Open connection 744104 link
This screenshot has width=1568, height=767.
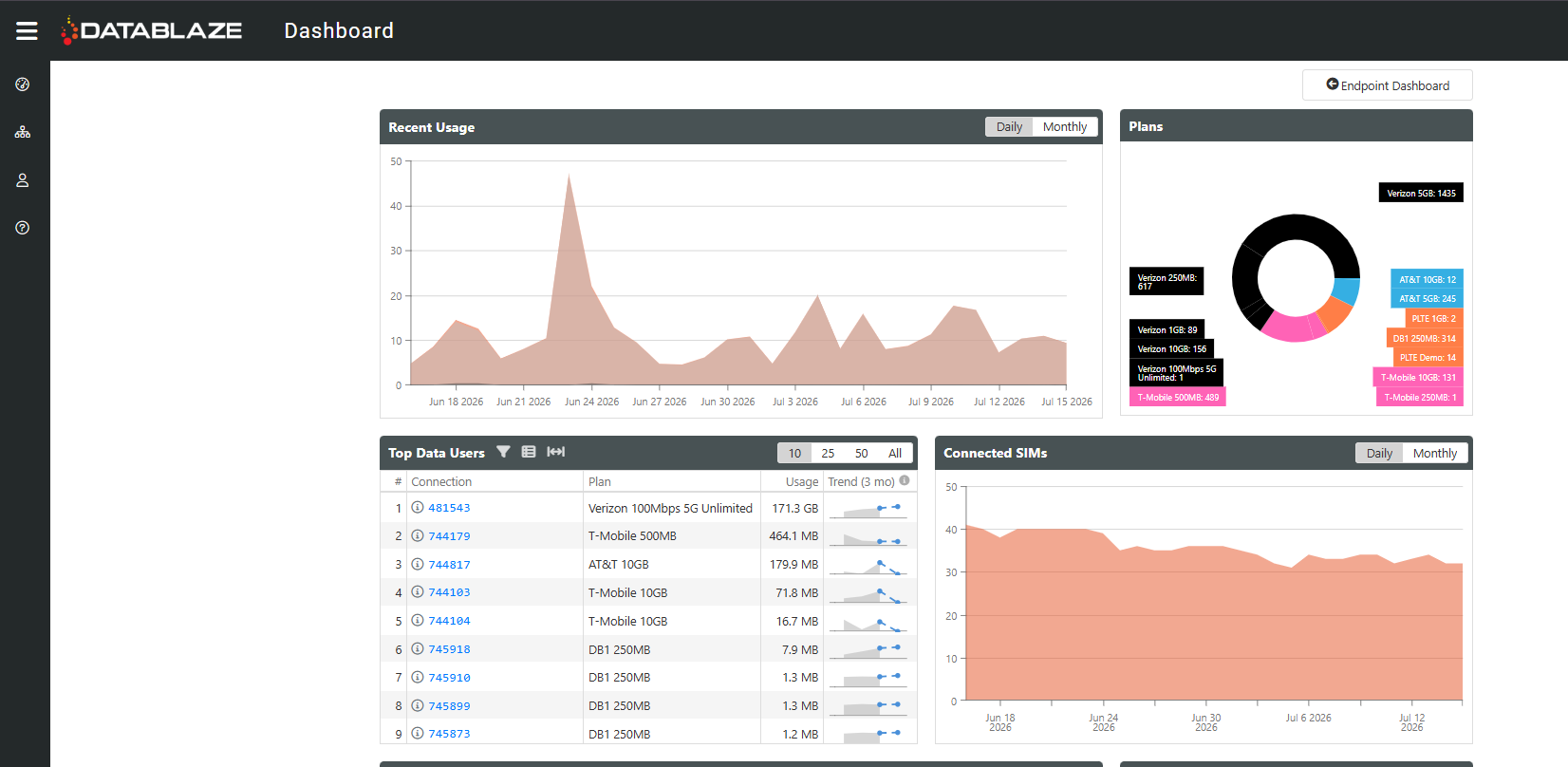449,621
